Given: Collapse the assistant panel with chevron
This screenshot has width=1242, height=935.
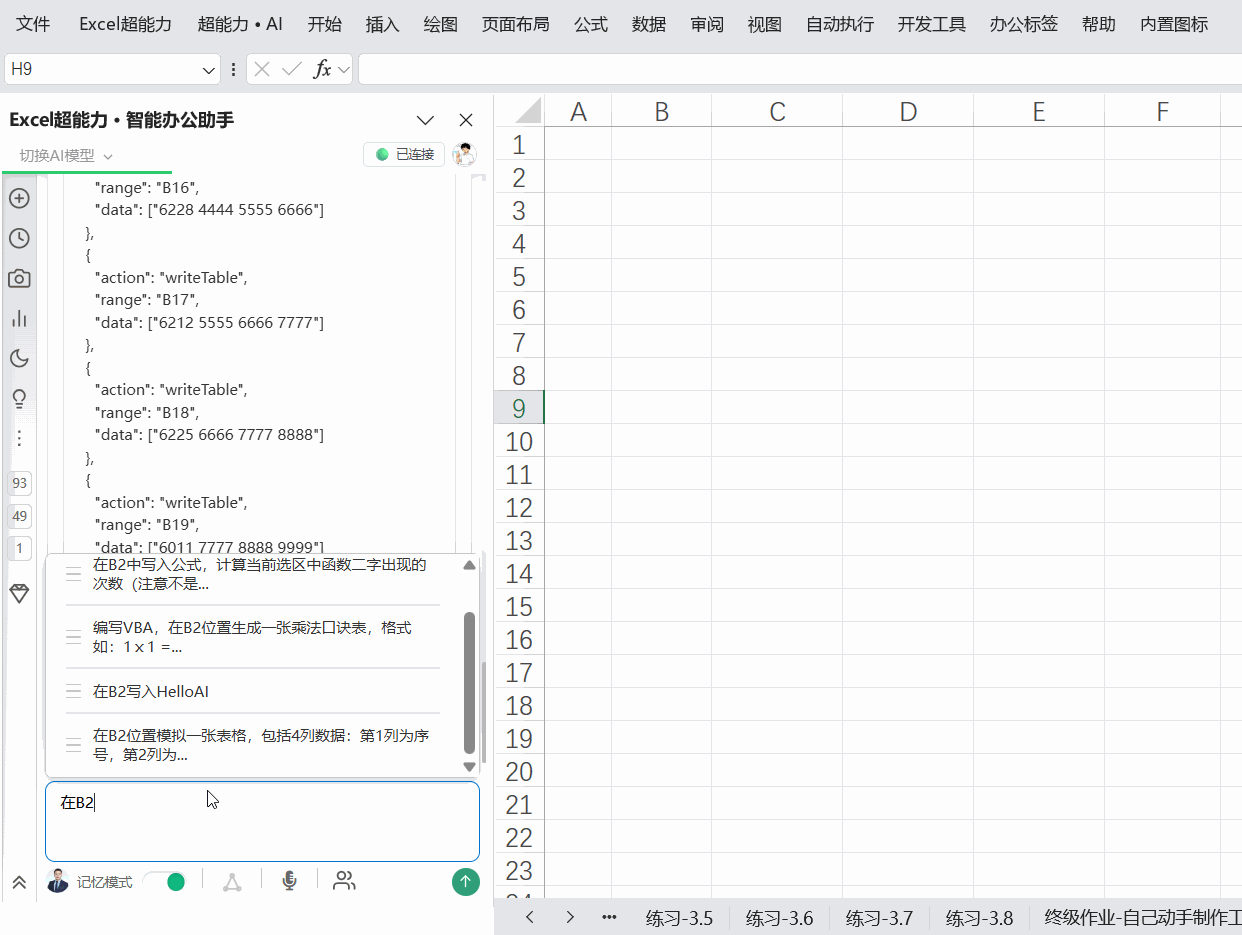Looking at the screenshot, I should point(425,120).
